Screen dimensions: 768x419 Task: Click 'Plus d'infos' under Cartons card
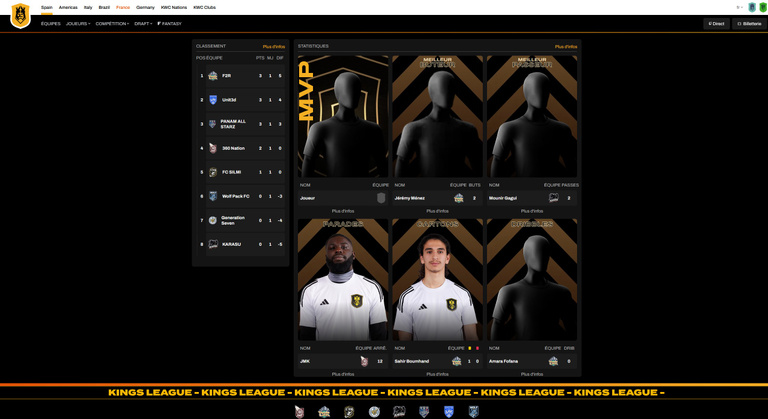(x=437, y=374)
